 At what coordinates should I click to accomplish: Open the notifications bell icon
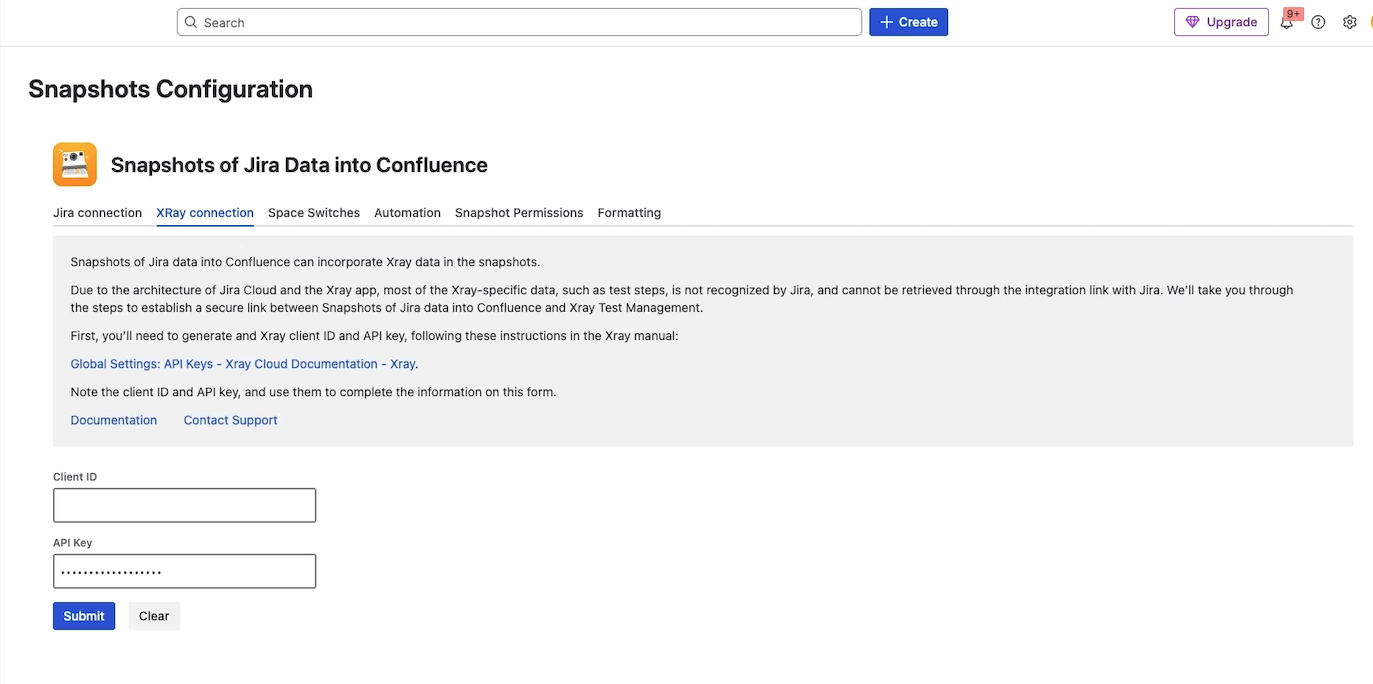click(1286, 23)
